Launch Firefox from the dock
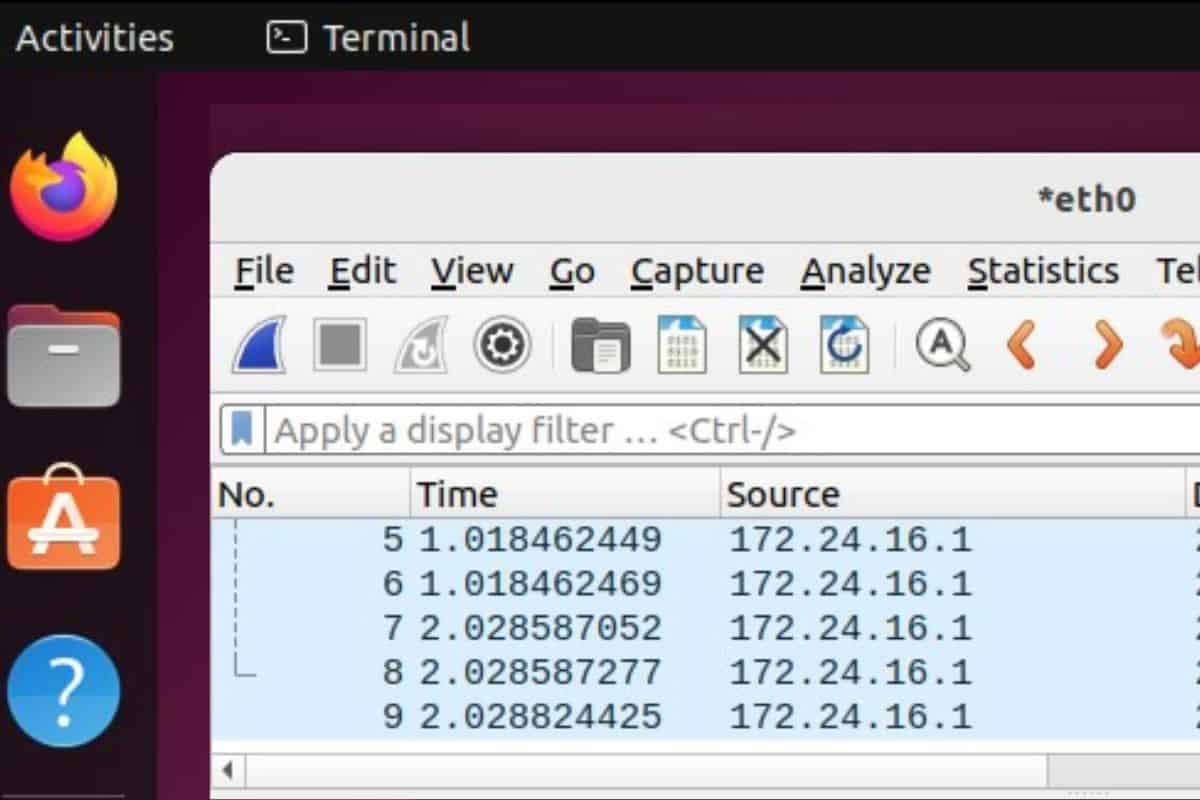Viewport: 1200px width, 800px height. (x=64, y=185)
